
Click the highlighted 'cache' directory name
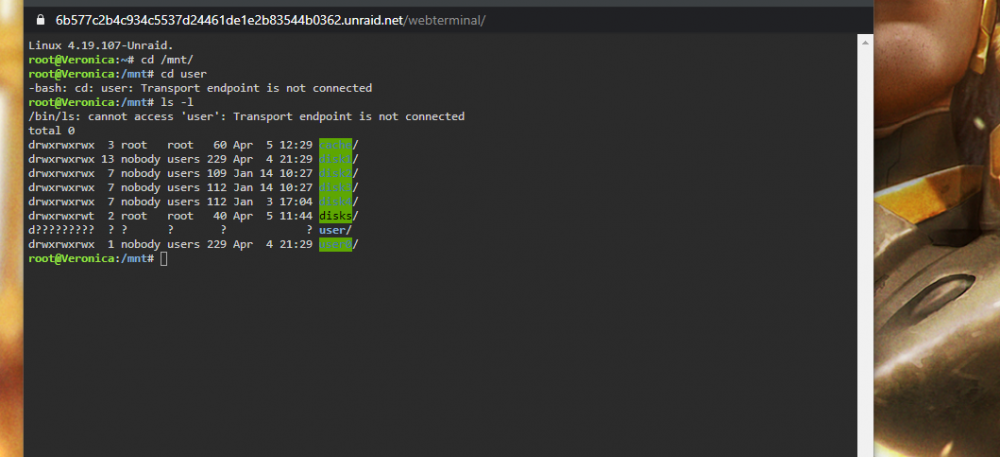[x=335, y=145]
